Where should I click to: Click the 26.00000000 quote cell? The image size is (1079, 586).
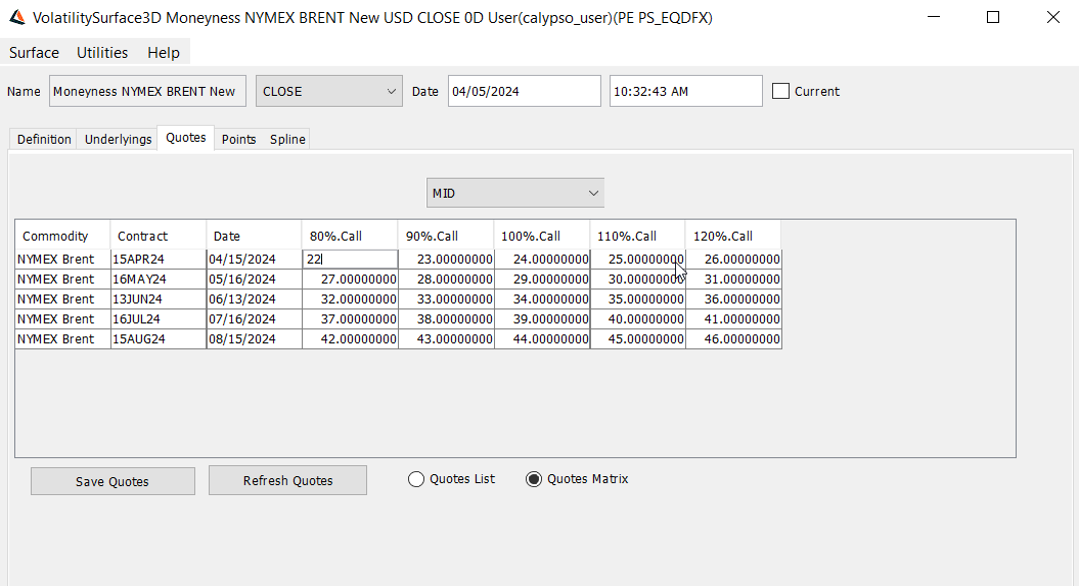tap(734, 259)
